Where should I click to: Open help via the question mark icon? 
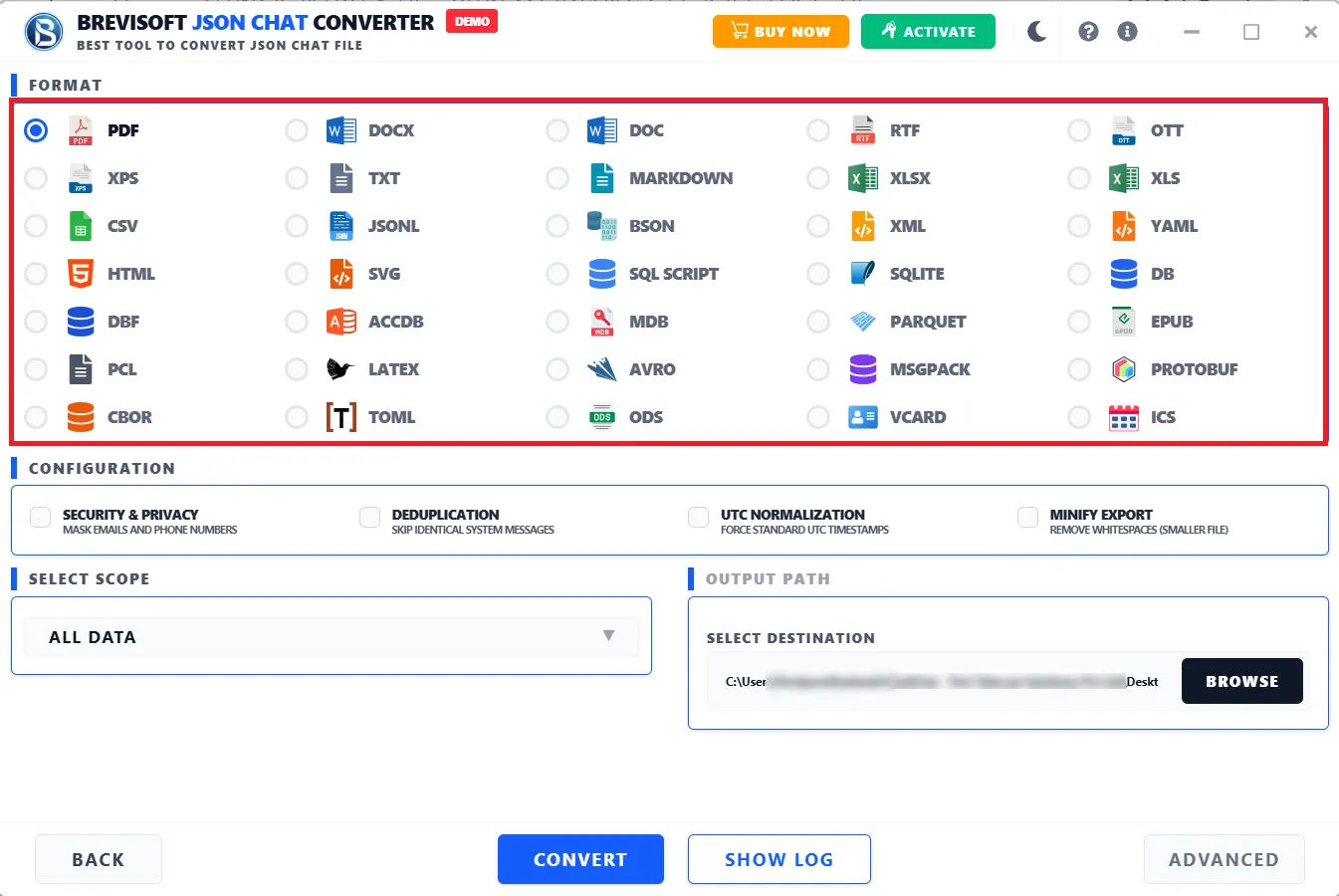(1089, 32)
